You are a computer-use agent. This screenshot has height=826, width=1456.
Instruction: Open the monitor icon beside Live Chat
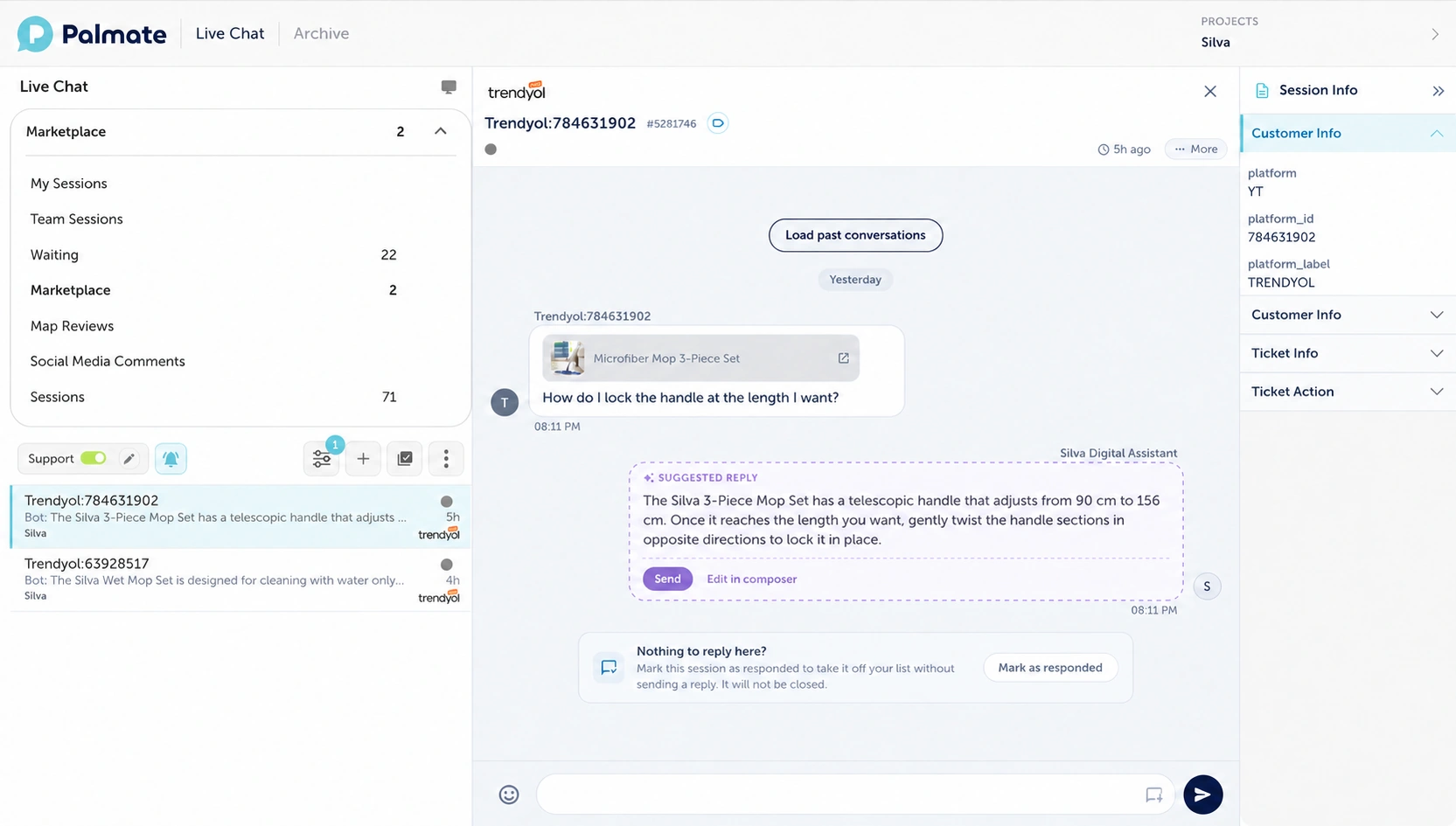pos(449,87)
